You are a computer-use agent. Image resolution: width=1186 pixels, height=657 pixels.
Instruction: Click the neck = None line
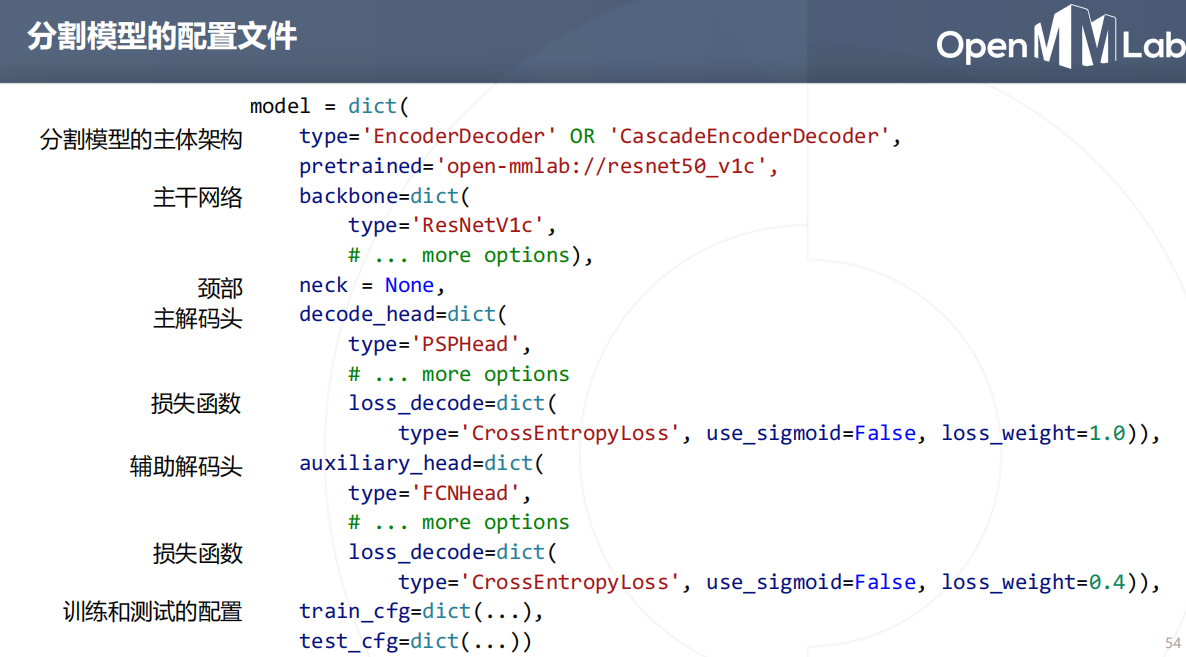pos(371,285)
